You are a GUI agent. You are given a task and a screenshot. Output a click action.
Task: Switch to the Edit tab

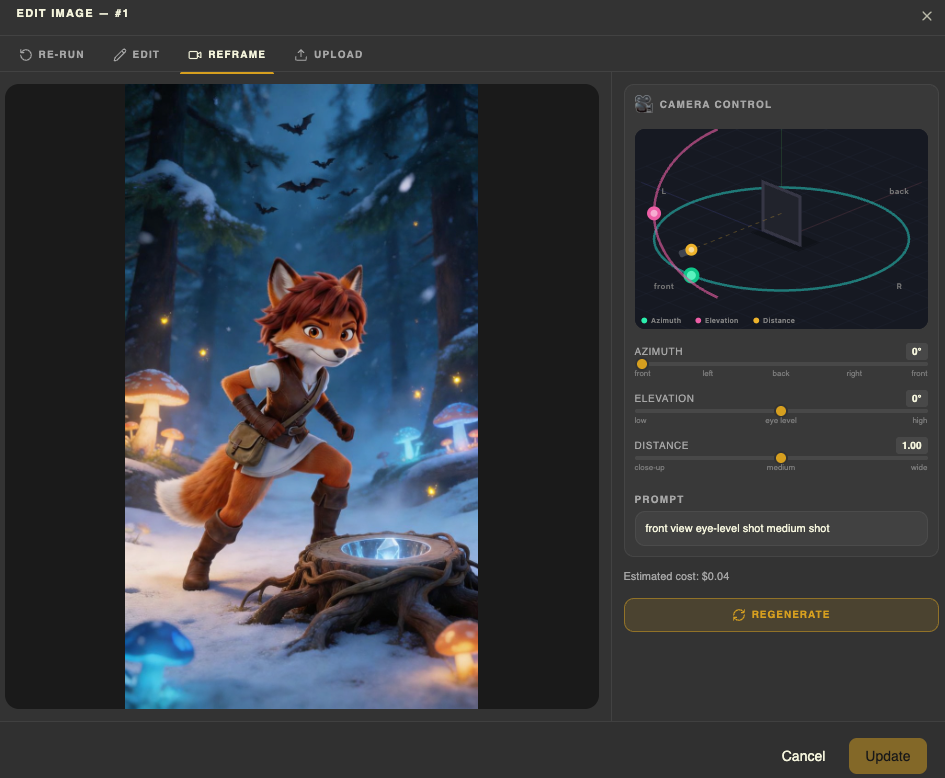click(136, 55)
